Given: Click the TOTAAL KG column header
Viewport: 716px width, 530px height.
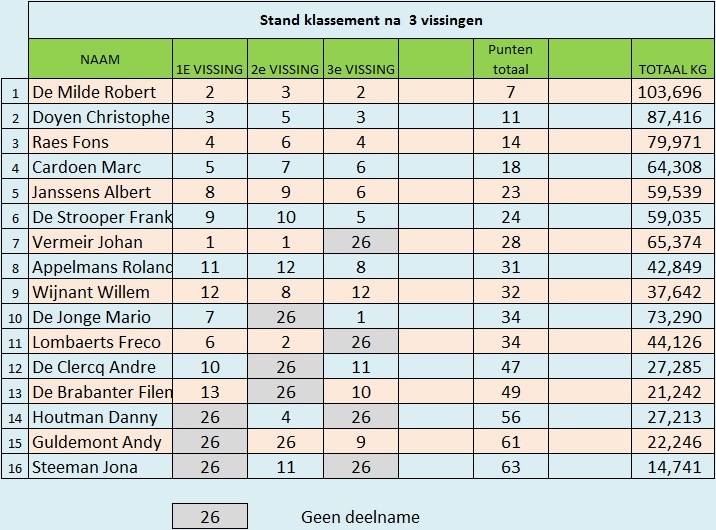Looking at the screenshot, I should tap(673, 59).
